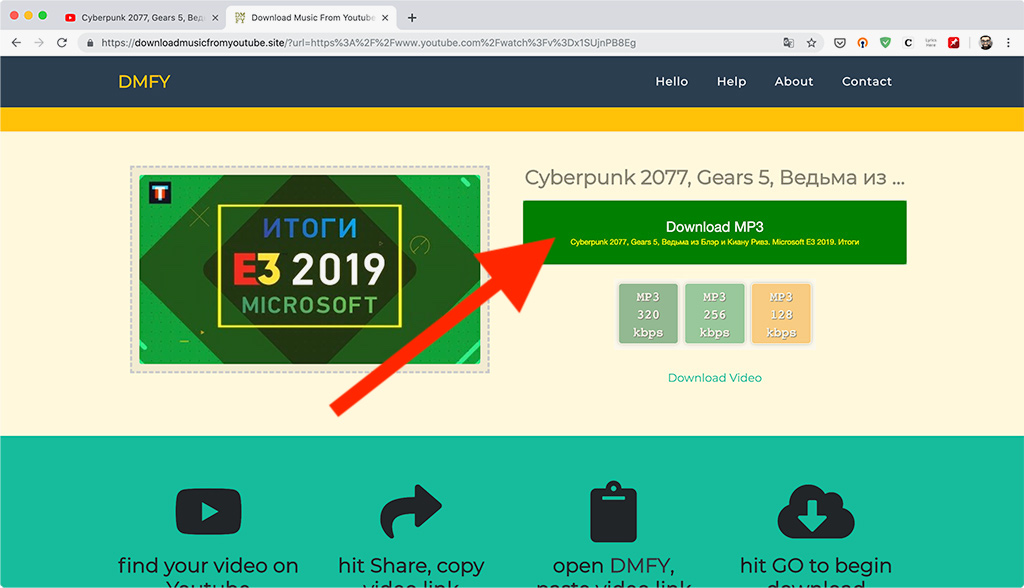Click the green Download MP3 button

pos(714,233)
